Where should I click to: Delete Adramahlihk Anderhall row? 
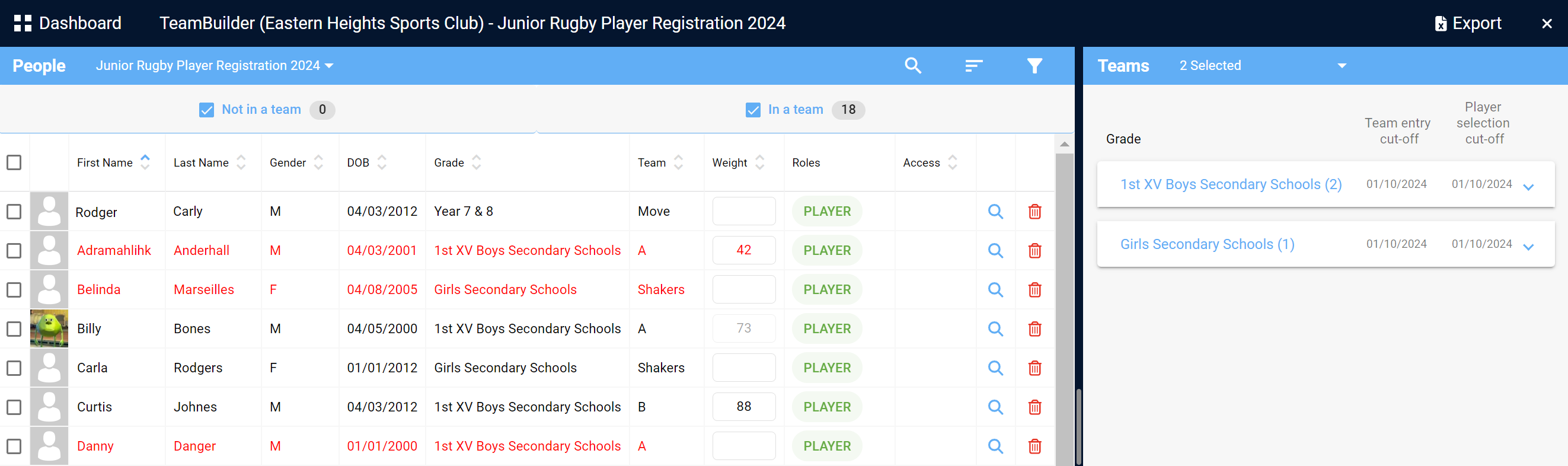pos(1034,250)
